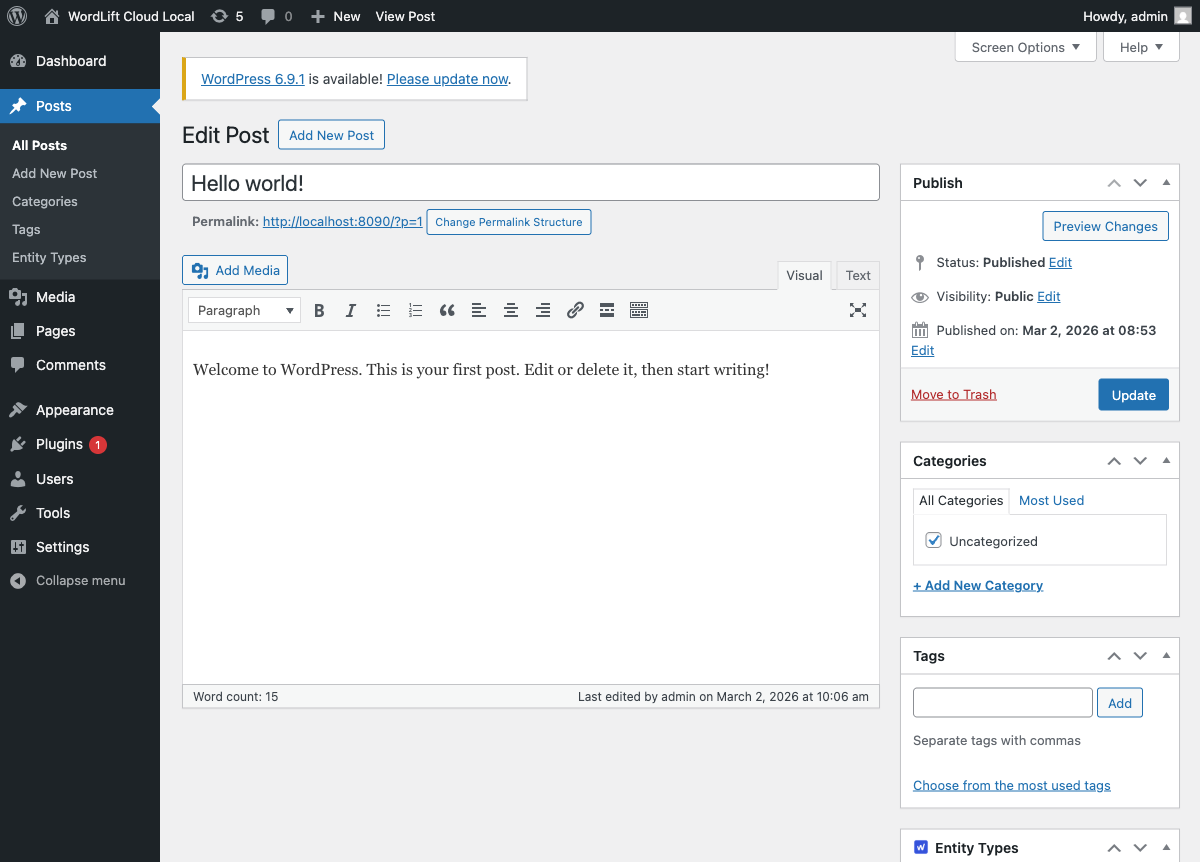Switch to the Most Used categories tab
Screen dimensions: 1200x862
(x=1051, y=500)
